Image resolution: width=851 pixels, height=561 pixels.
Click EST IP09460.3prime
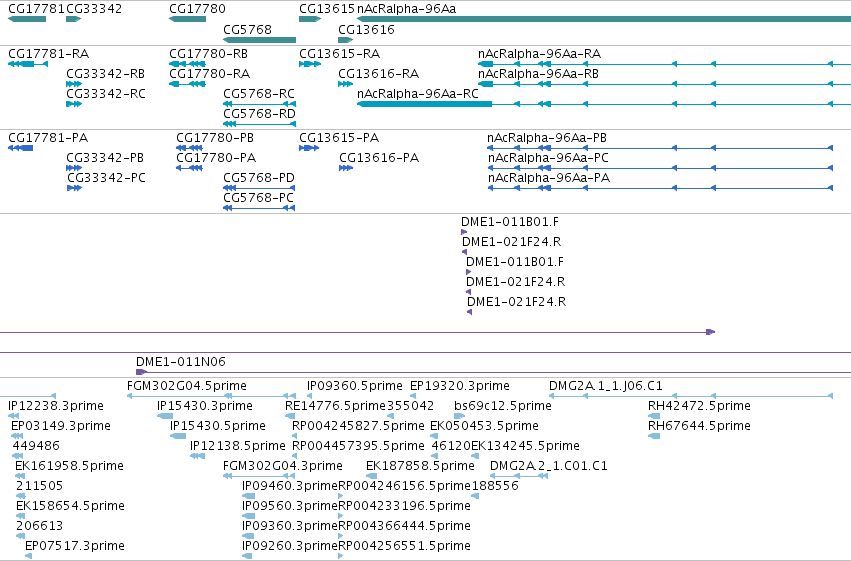[x=290, y=486]
